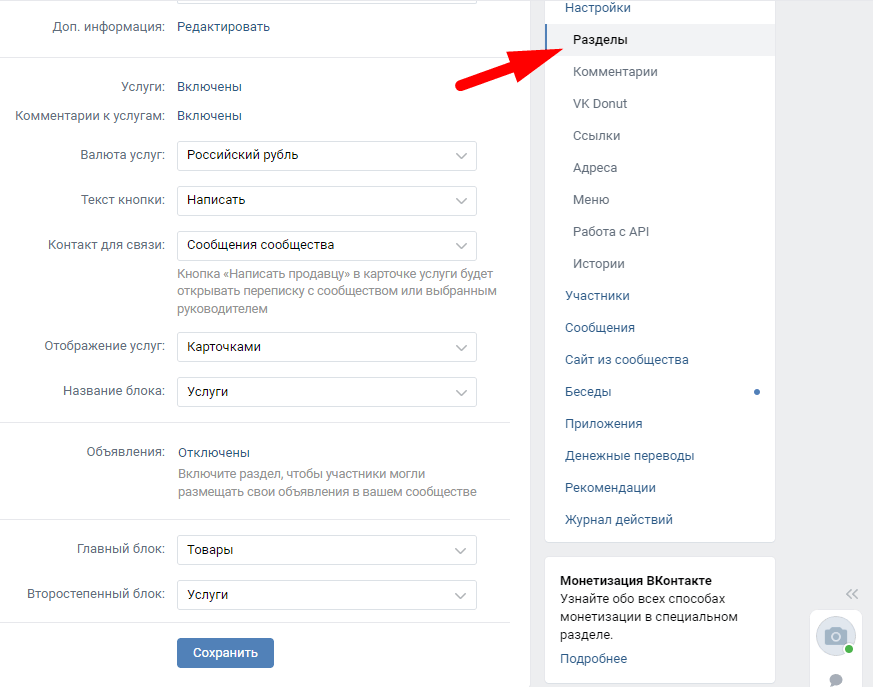
Task: Click the Сохранить button
Action: (x=225, y=653)
